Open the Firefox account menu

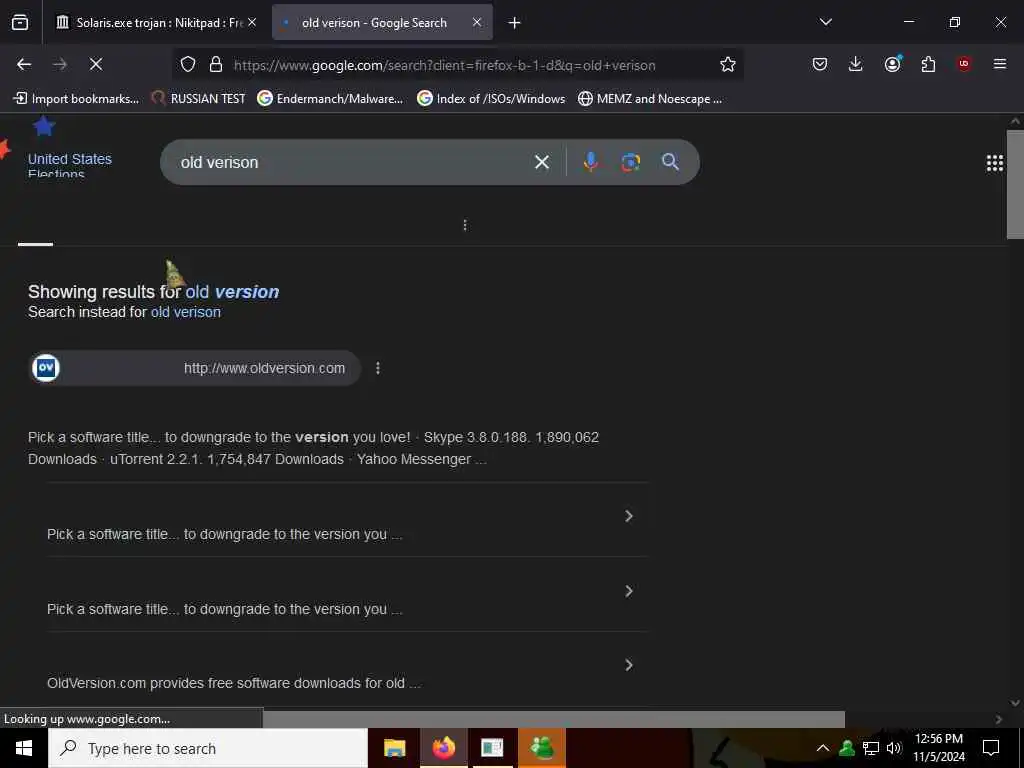coord(892,64)
